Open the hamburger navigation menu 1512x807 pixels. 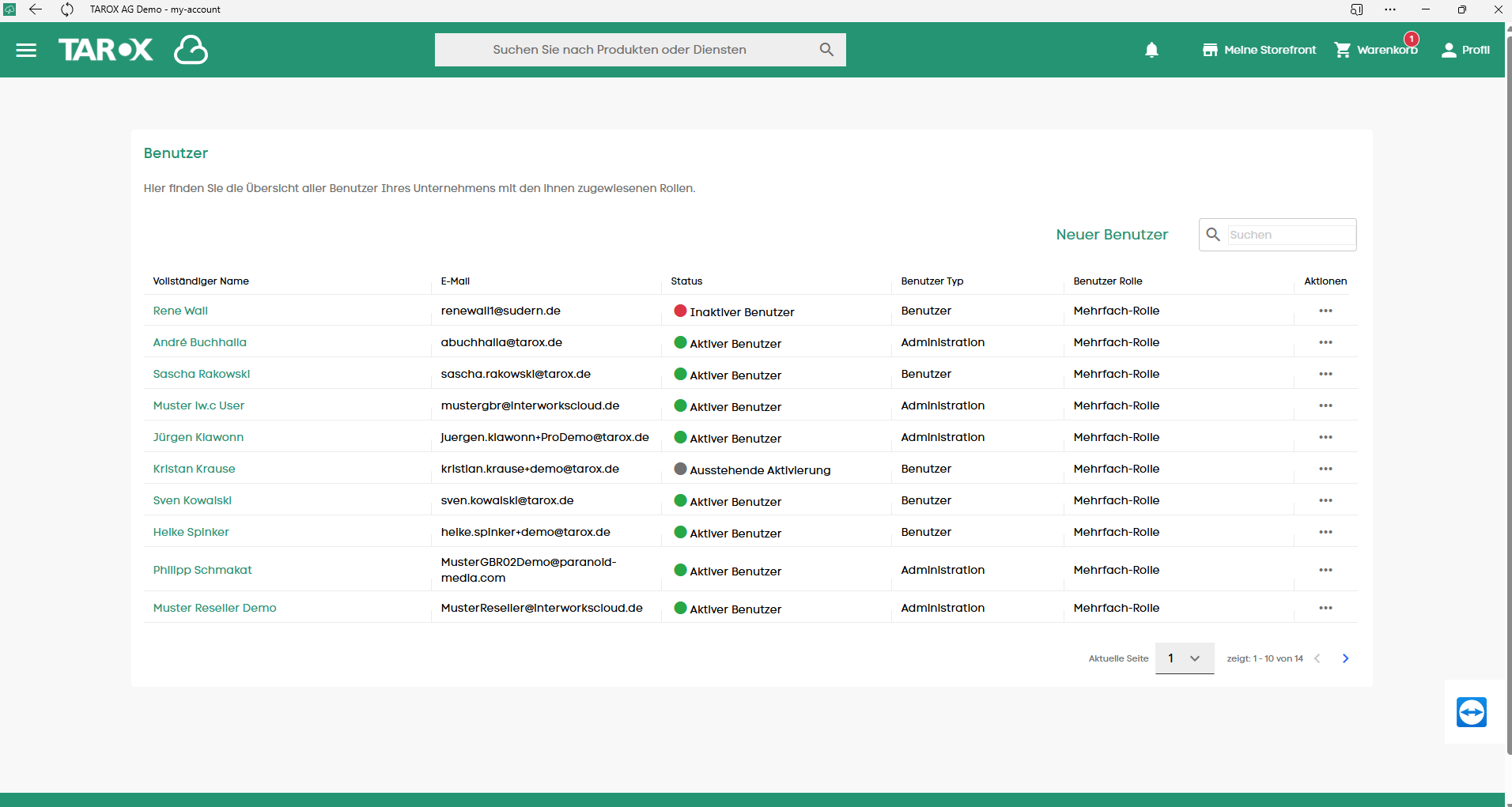(26, 50)
